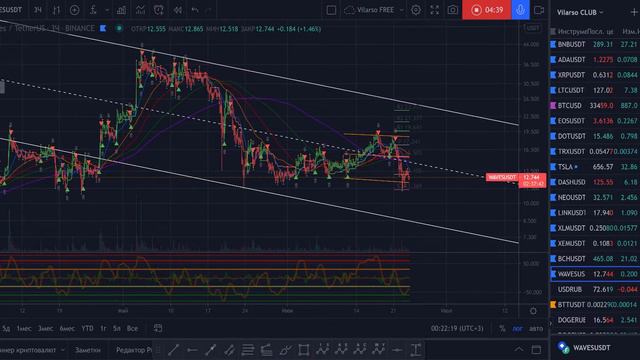Open chart settings gear in top toolbar
The height and width of the screenshot is (360, 640).
click(416, 10)
